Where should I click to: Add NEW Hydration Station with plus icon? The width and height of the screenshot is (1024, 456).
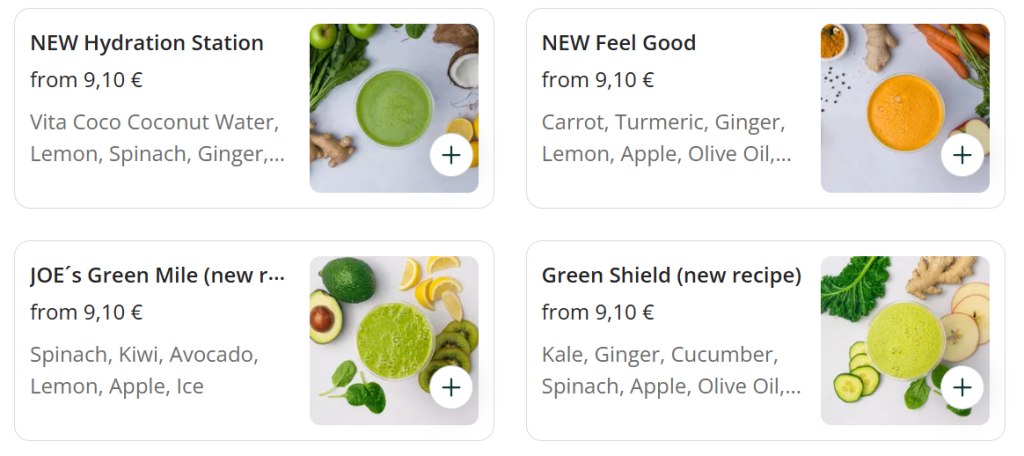tap(451, 155)
